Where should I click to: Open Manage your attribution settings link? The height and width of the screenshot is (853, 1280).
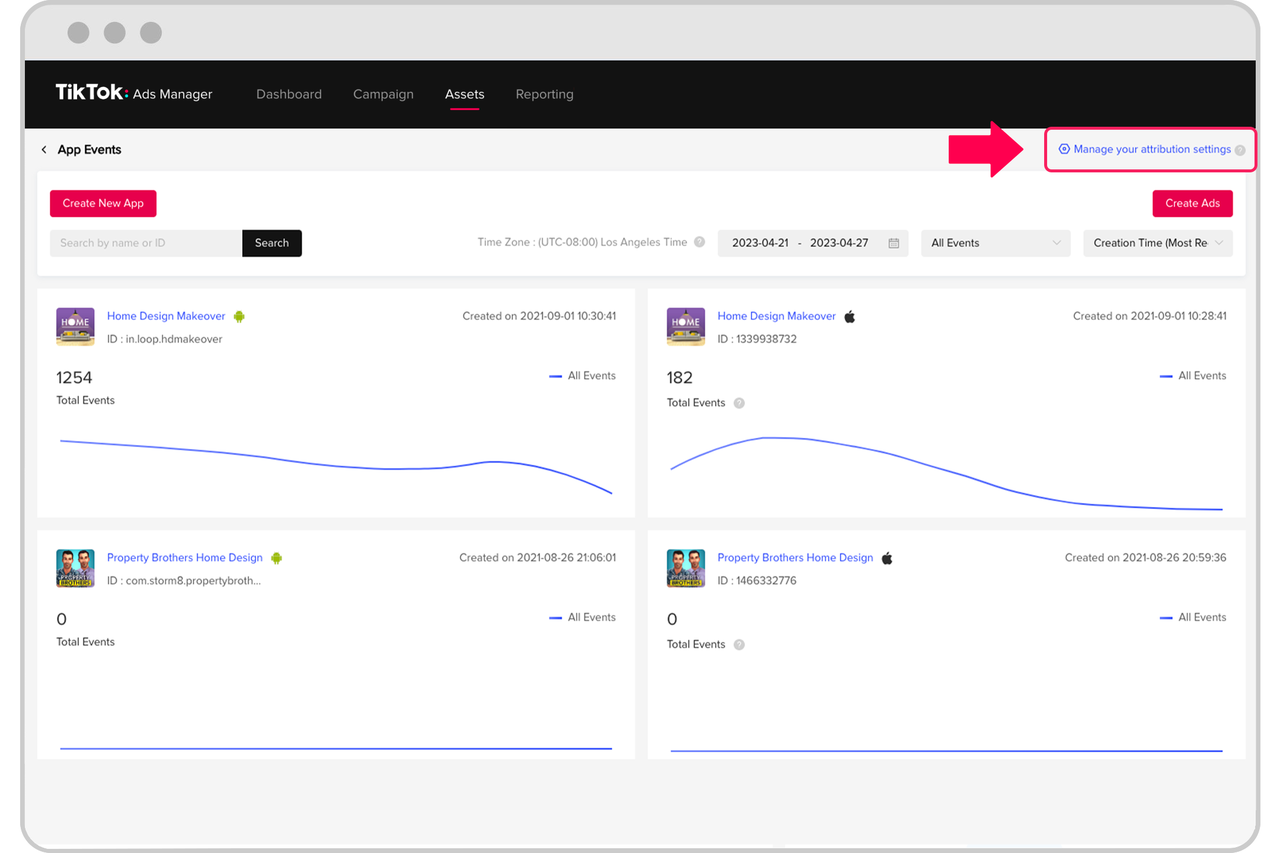click(x=1152, y=149)
